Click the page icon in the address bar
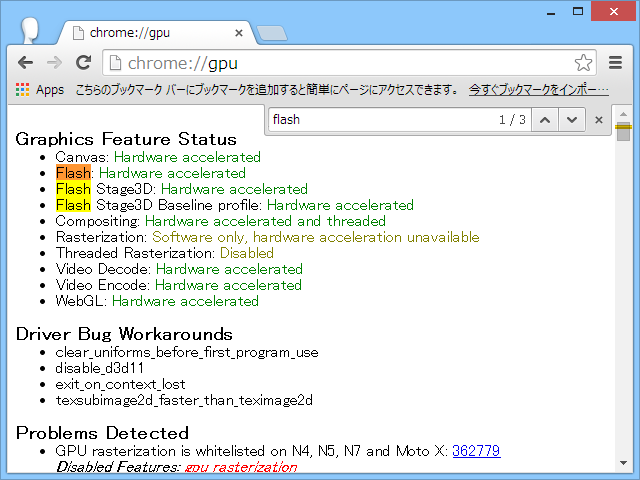The width and height of the screenshot is (640, 480). (x=116, y=63)
